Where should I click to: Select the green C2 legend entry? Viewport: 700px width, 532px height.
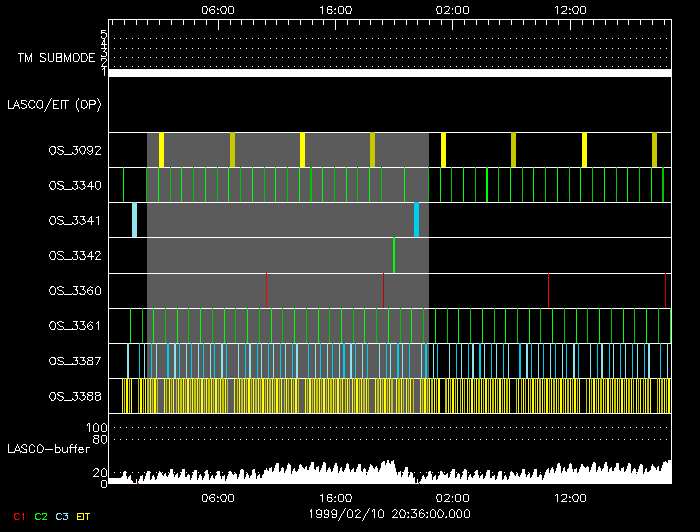(x=40, y=516)
